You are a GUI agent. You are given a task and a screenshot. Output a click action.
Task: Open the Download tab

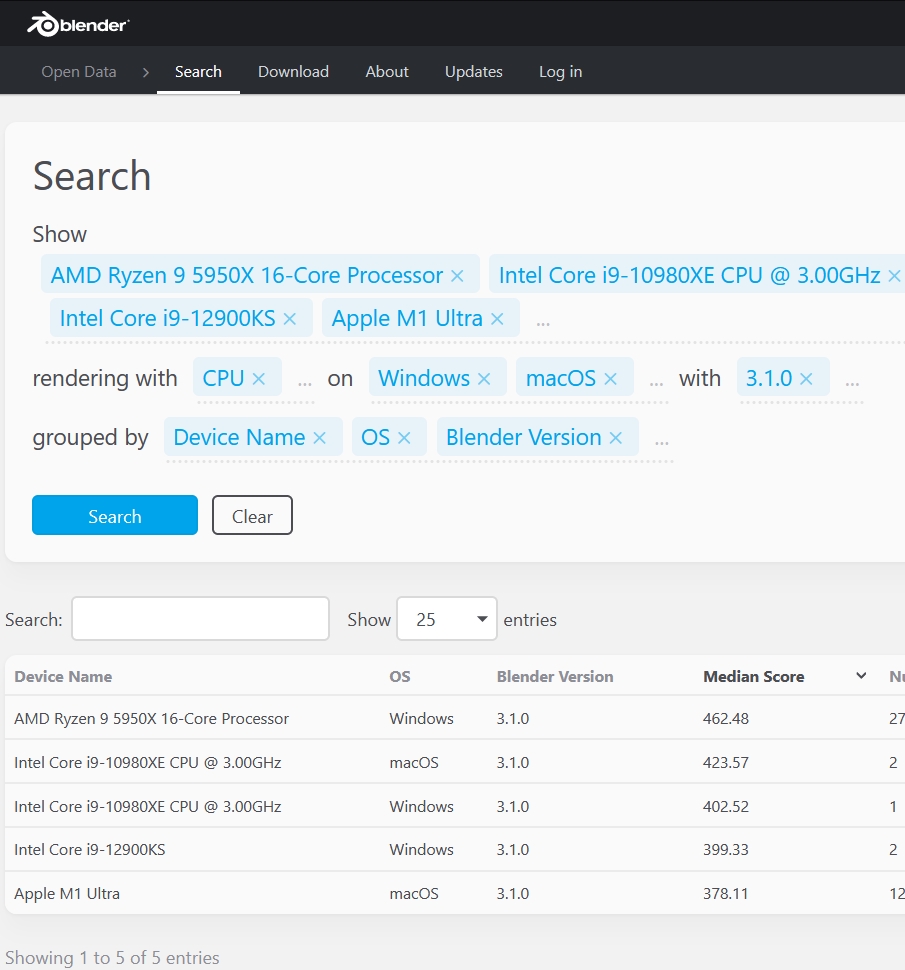[293, 72]
